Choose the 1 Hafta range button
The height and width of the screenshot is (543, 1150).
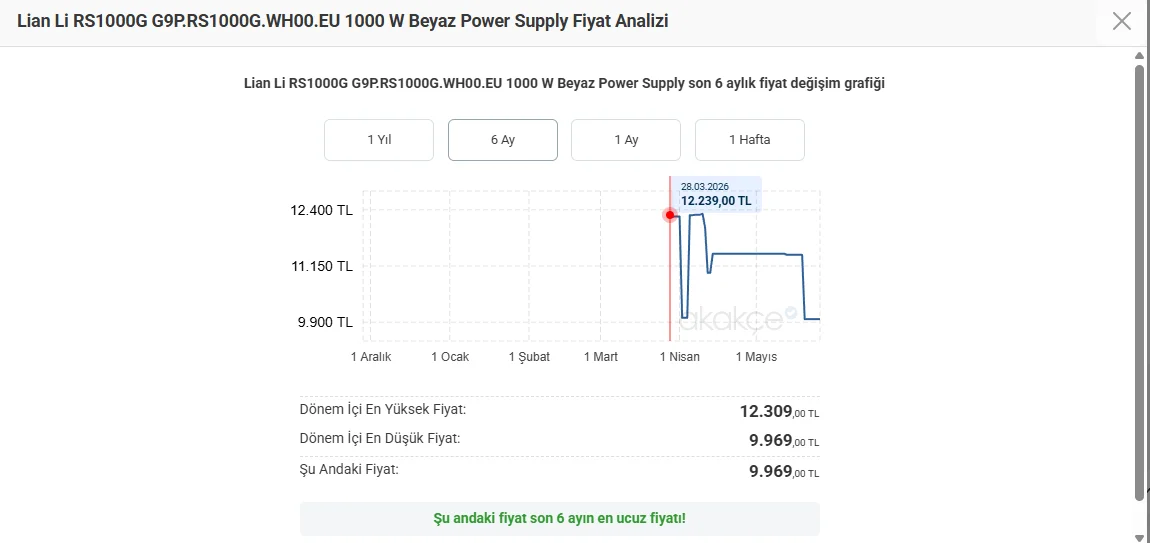[x=750, y=140]
